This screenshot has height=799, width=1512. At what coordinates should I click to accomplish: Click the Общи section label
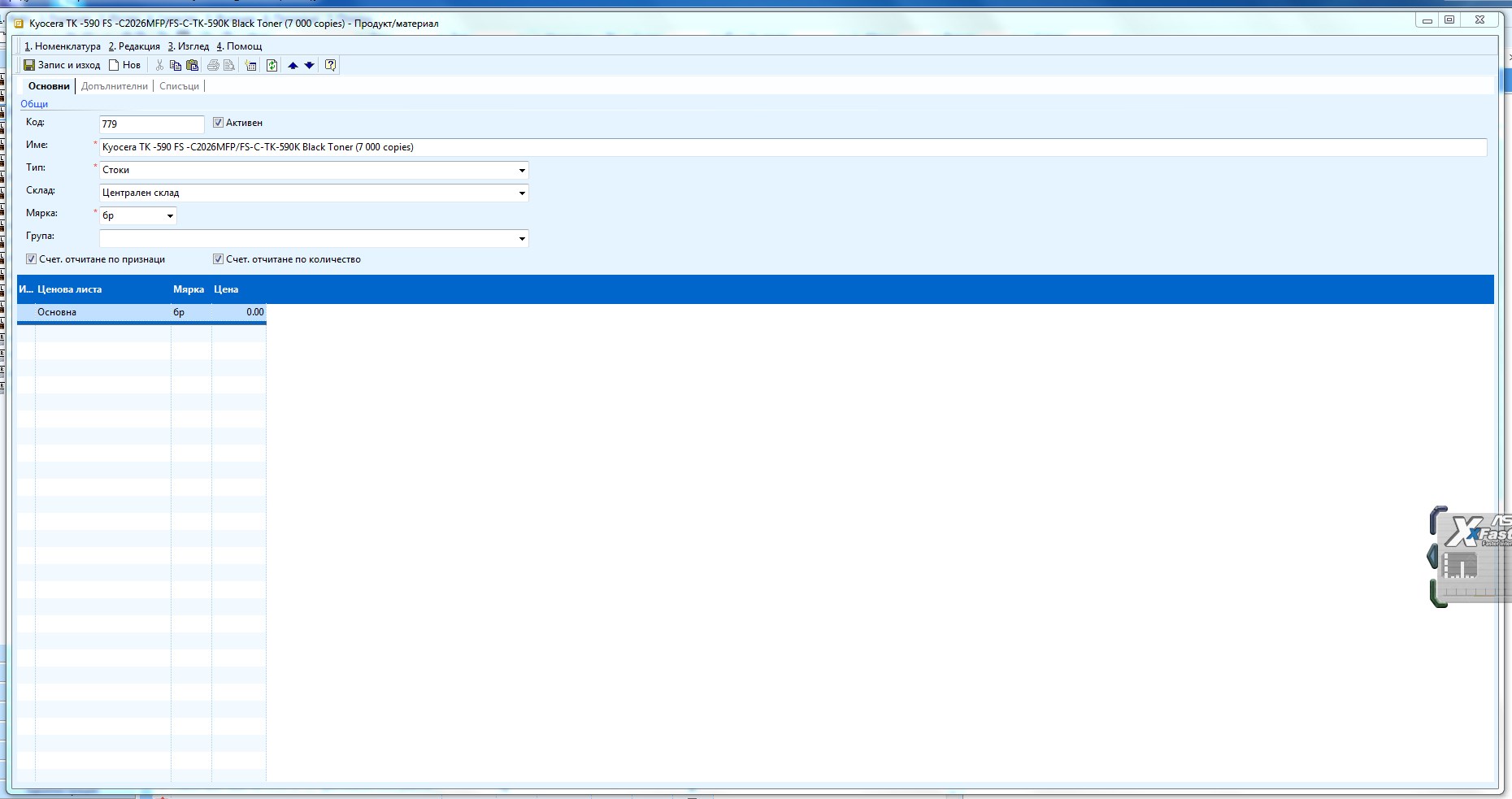pyautogui.click(x=34, y=104)
